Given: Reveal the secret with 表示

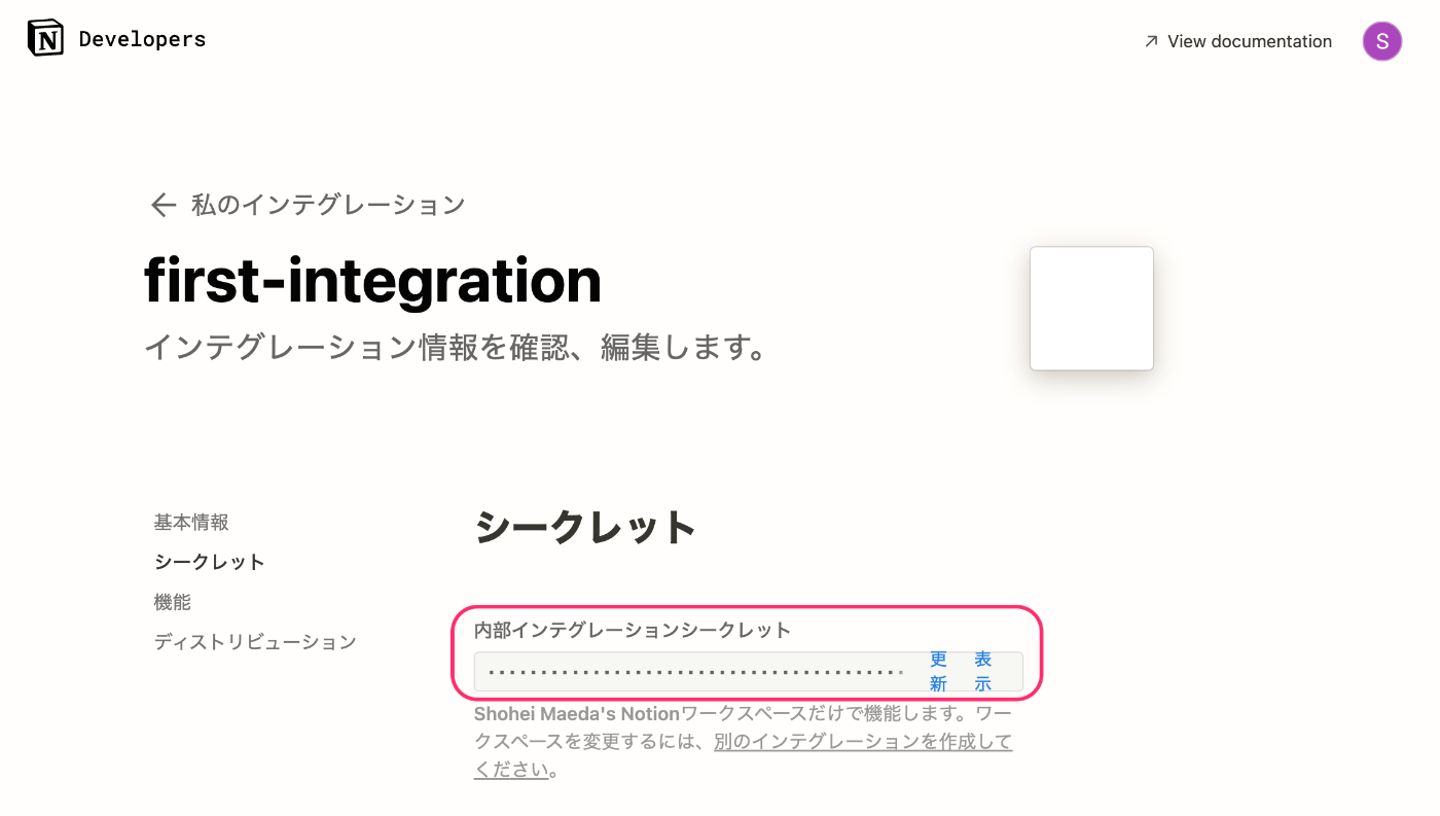Looking at the screenshot, I should click(x=983, y=671).
